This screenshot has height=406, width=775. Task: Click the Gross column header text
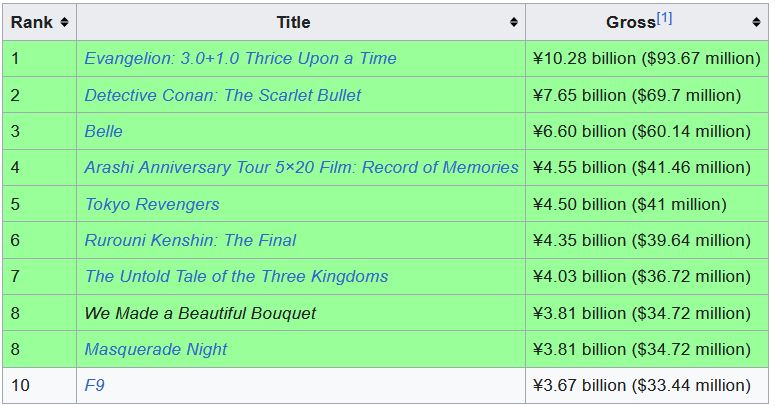click(631, 23)
